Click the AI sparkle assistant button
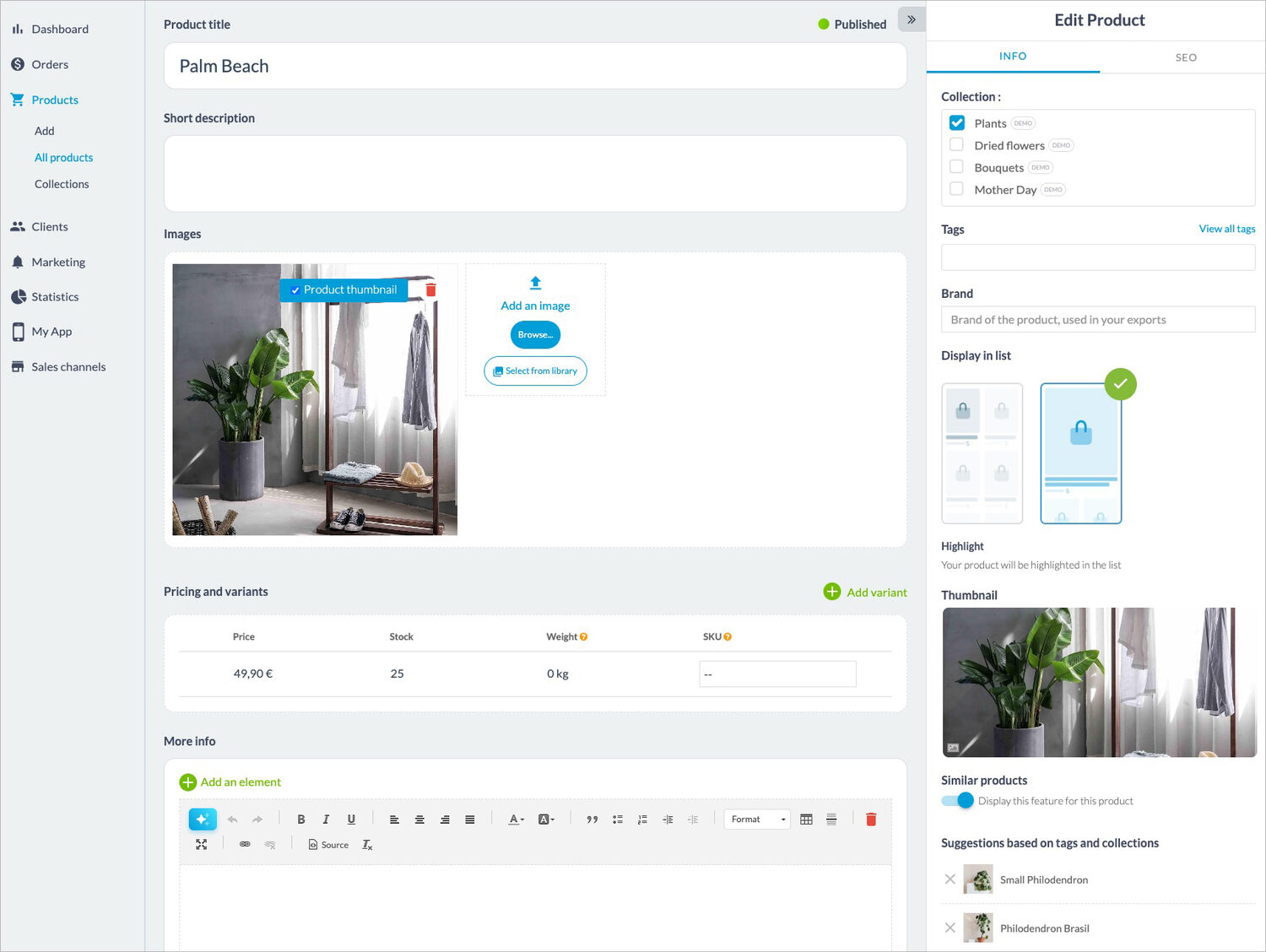The height and width of the screenshot is (952, 1266). click(203, 819)
